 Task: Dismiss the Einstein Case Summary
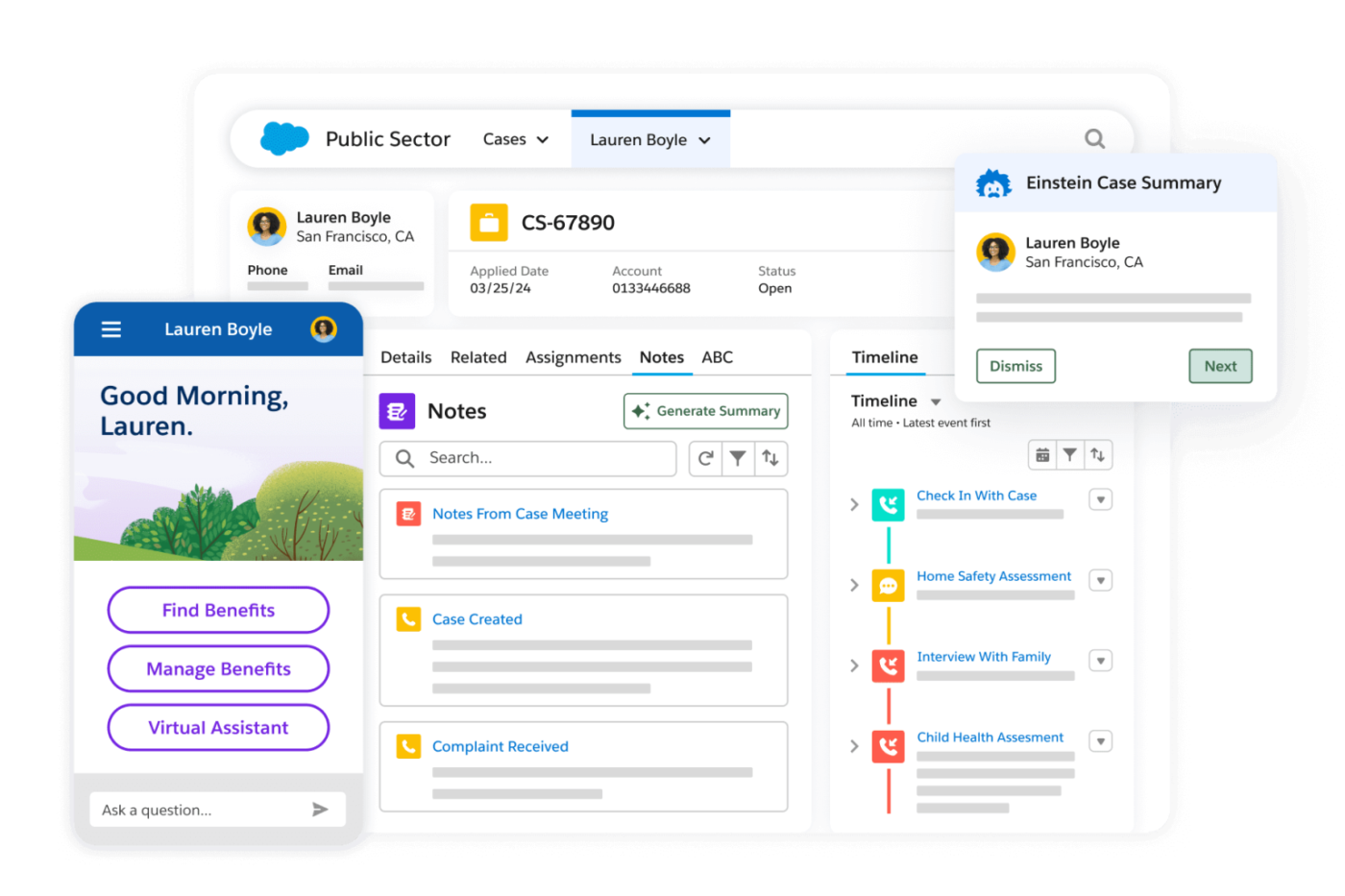(x=1015, y=366)
